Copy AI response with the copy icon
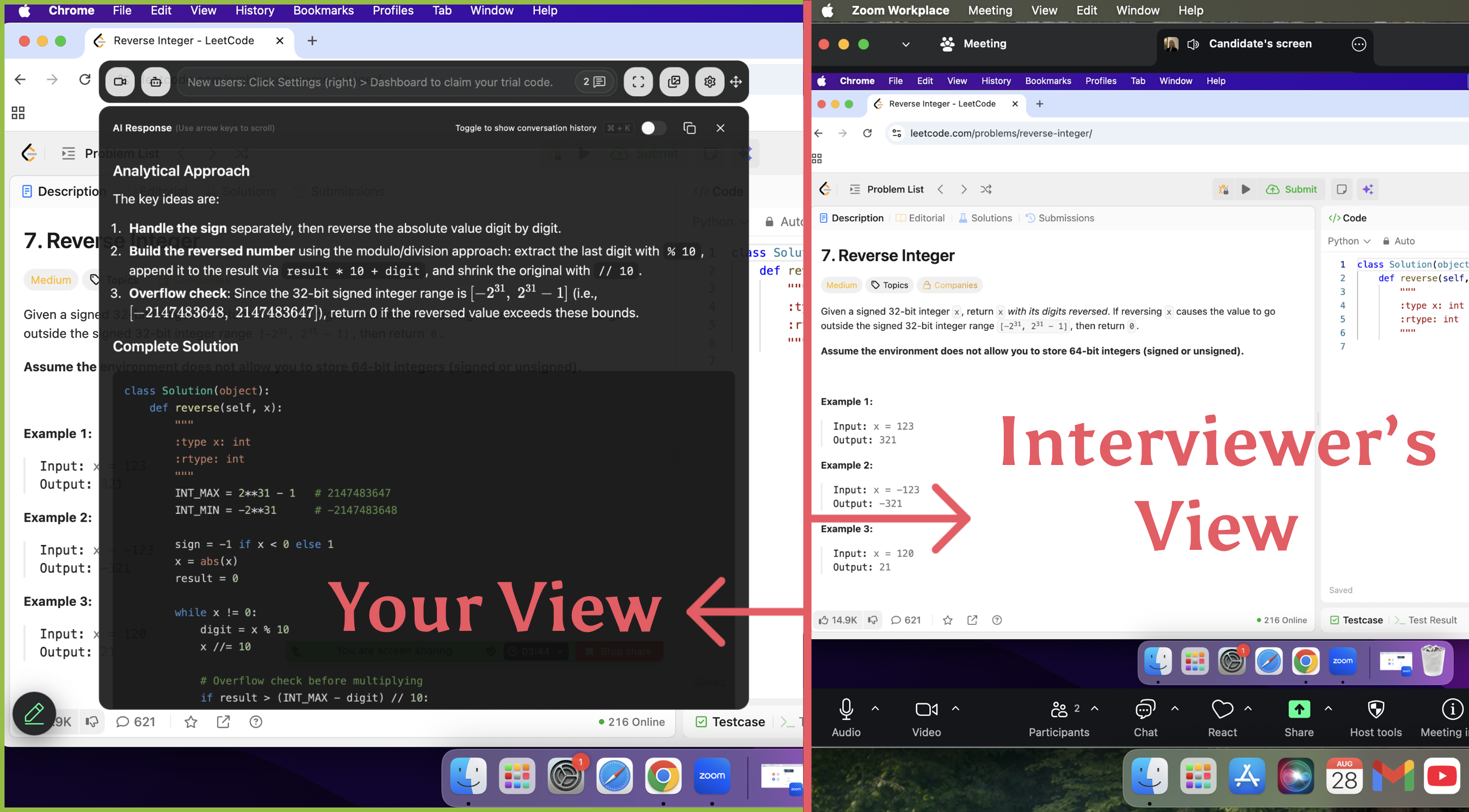The image size is (1469, 812). (689, 128)
